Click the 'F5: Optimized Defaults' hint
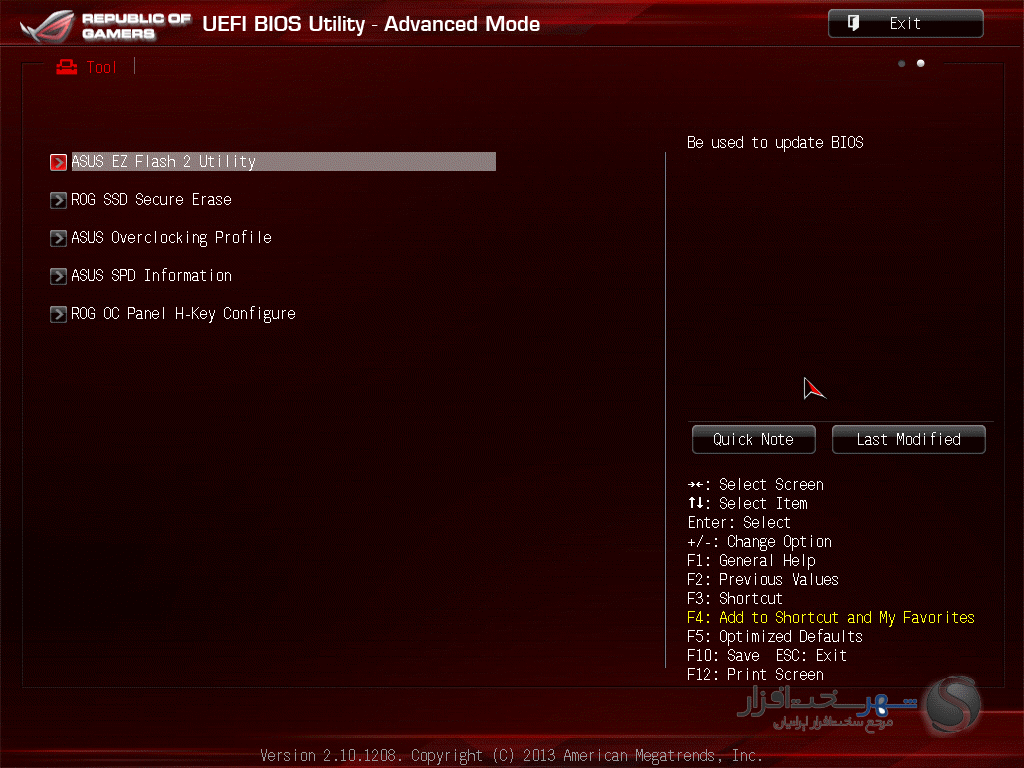This screenshot has width=1024, height=768. click(x=775, y=637)
